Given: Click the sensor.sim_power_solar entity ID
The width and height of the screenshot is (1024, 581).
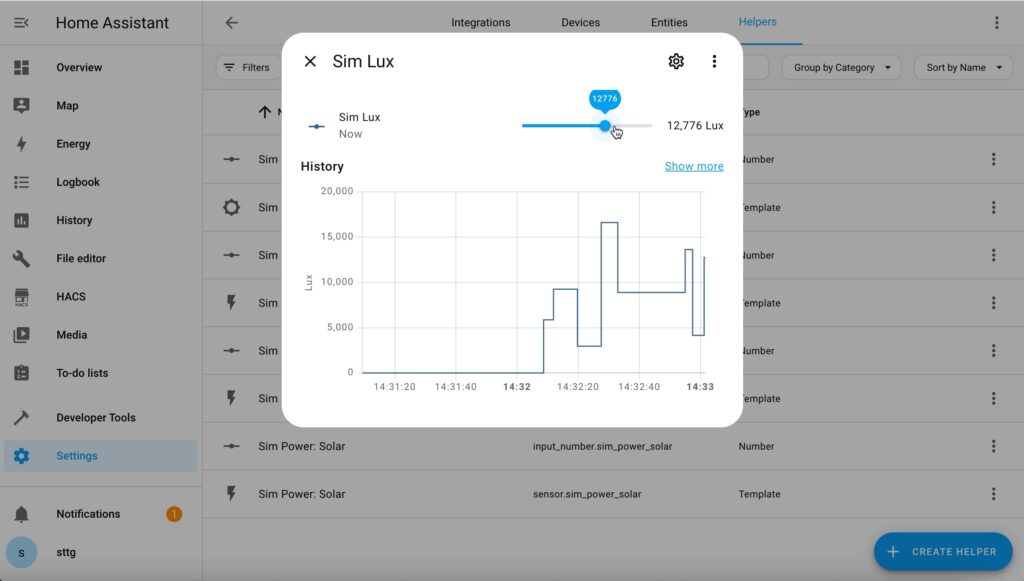Looking at the screenshot, I should click(x=587, y=494).
